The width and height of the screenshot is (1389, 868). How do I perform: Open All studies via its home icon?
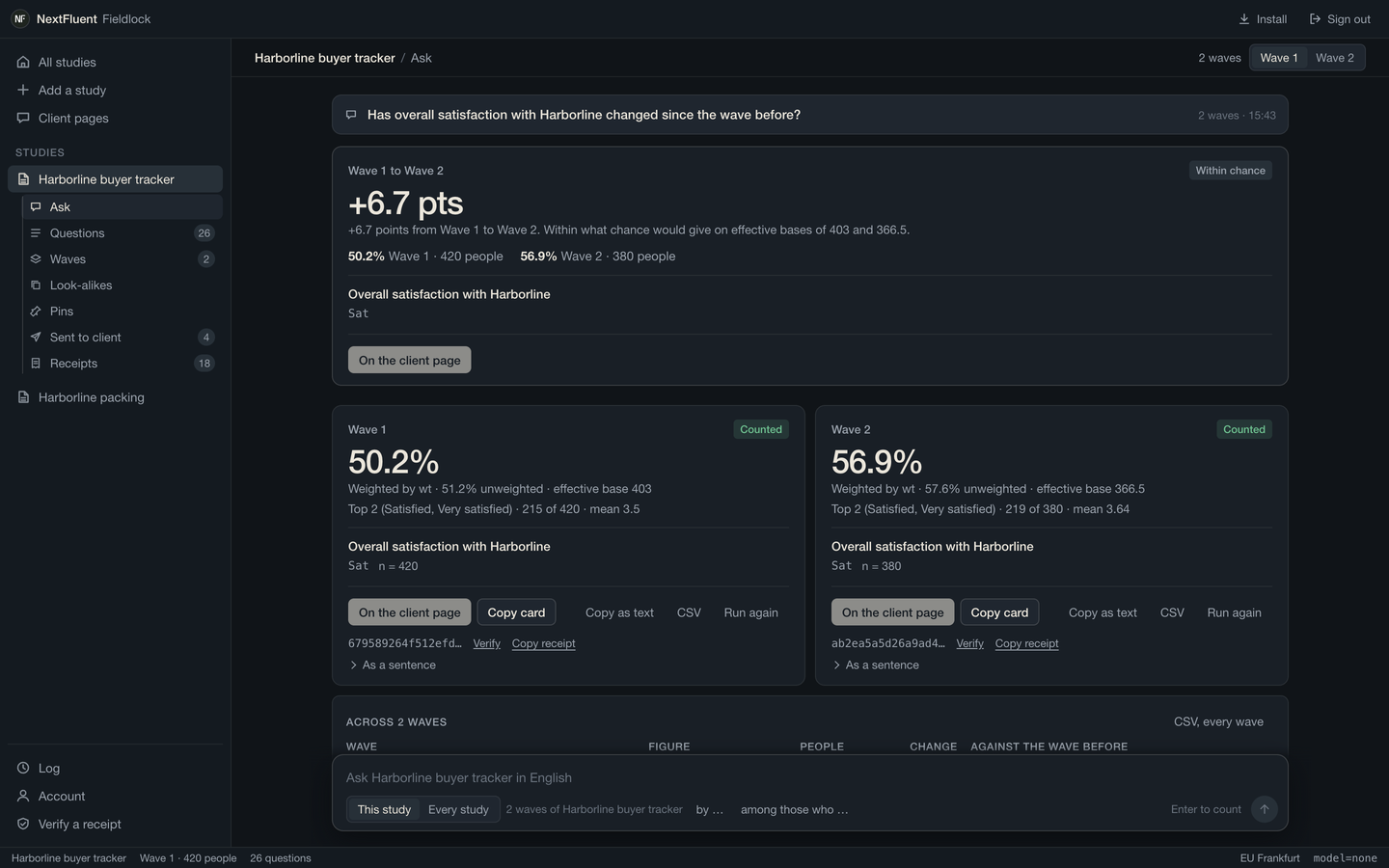[23, 63]
